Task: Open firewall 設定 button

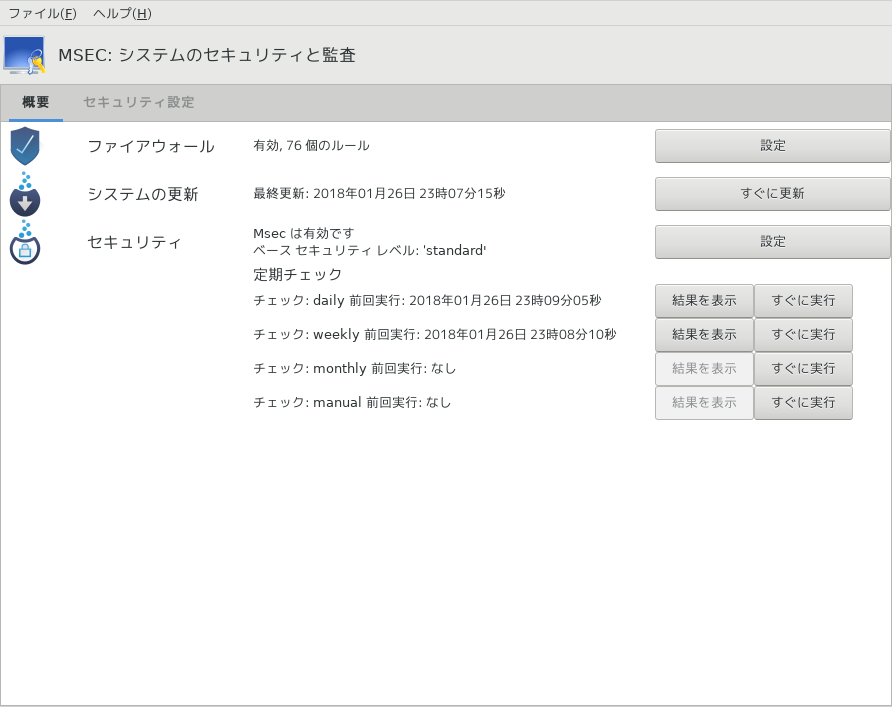Action: (773, 146)
